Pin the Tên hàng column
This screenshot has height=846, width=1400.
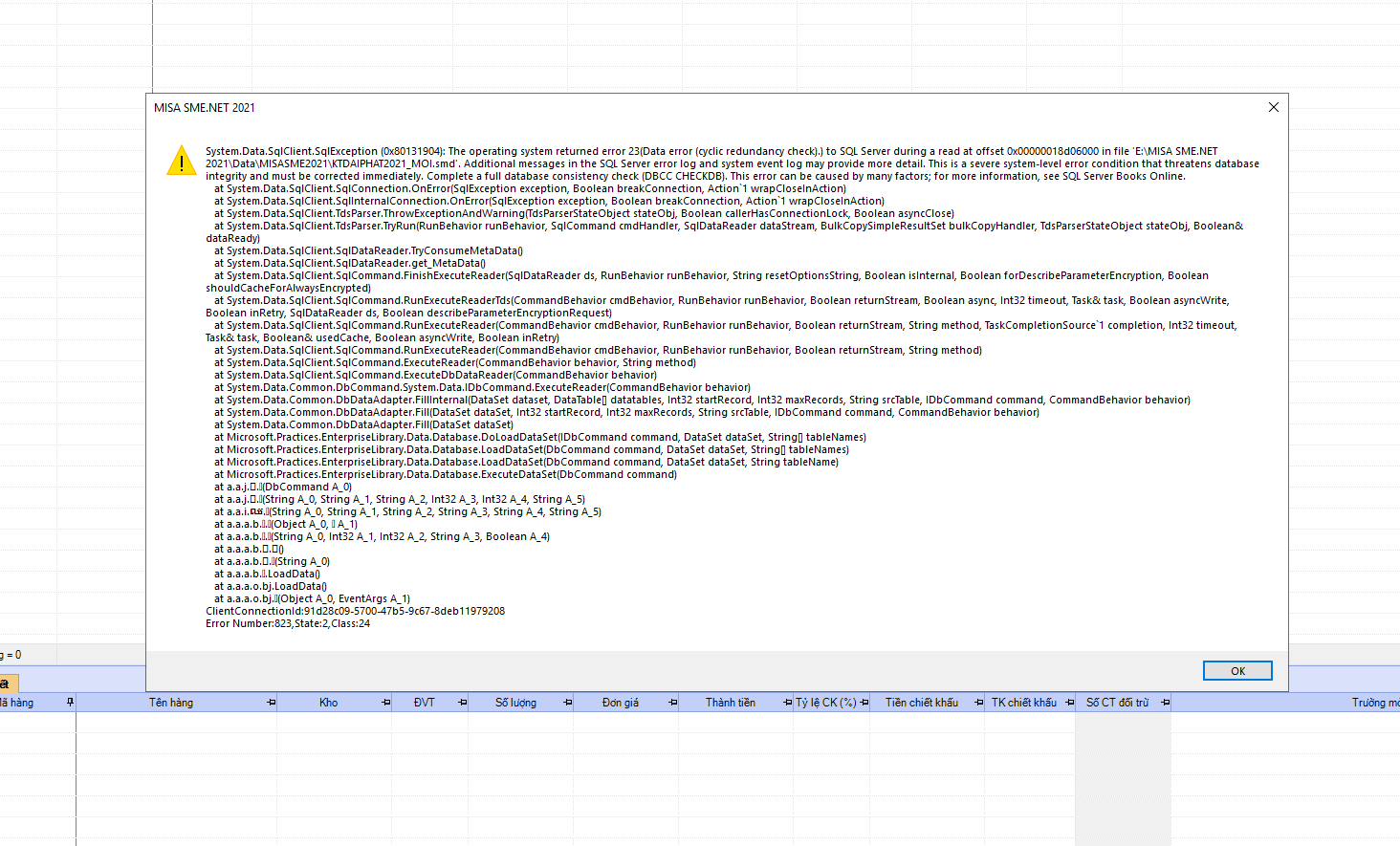point(271,703)
